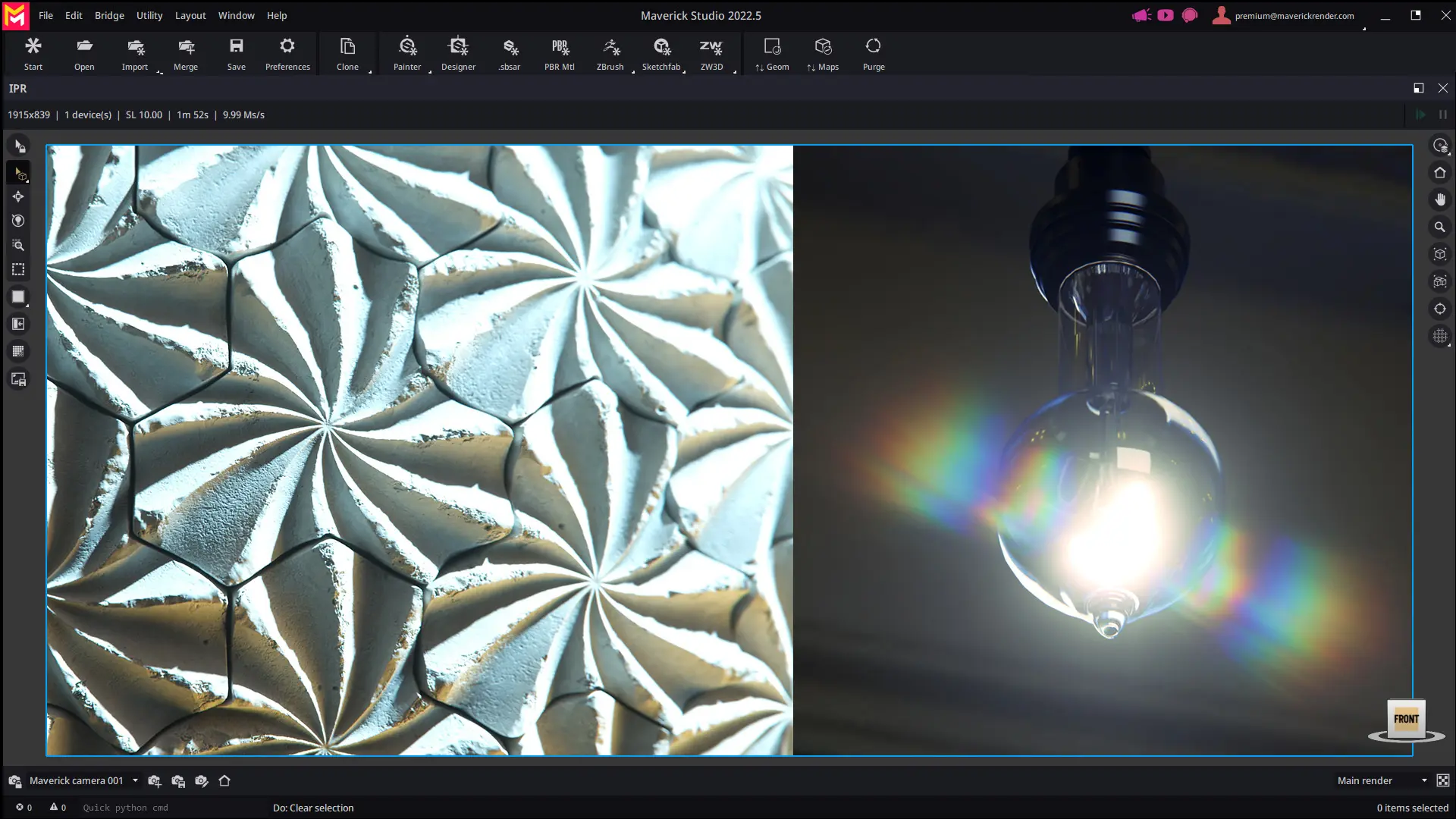
Task: Click the home view icon on right sidebar
Action: click(1439, 173)
